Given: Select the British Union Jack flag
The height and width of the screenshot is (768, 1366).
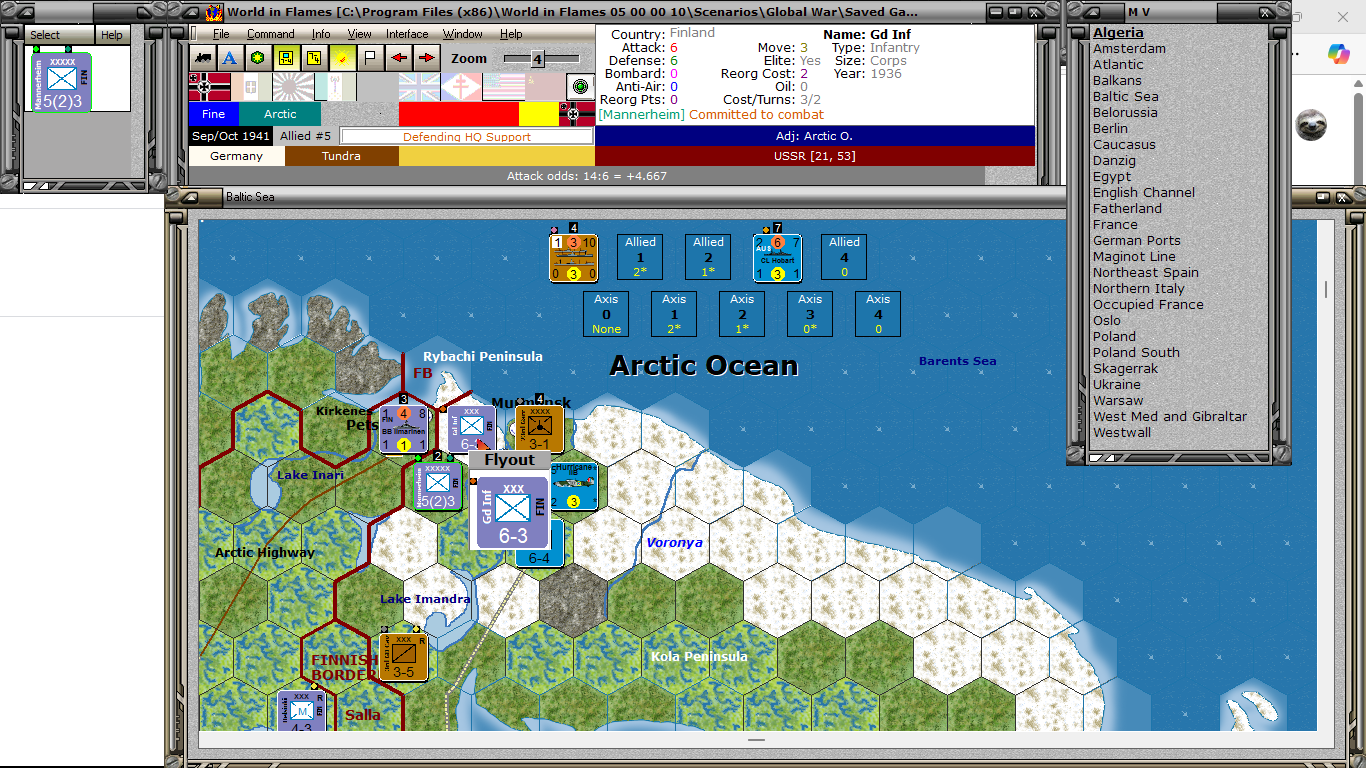Looking at the screenshot, I should point(420,87).
